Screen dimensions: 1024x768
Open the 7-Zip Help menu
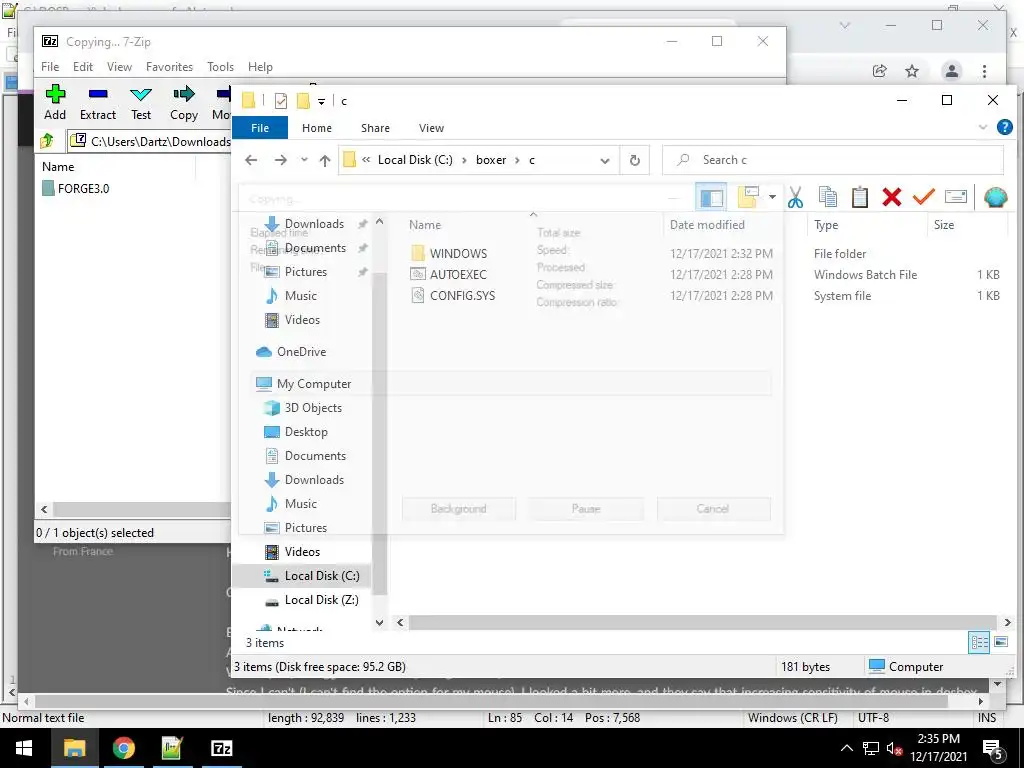[x=260, y=67]
